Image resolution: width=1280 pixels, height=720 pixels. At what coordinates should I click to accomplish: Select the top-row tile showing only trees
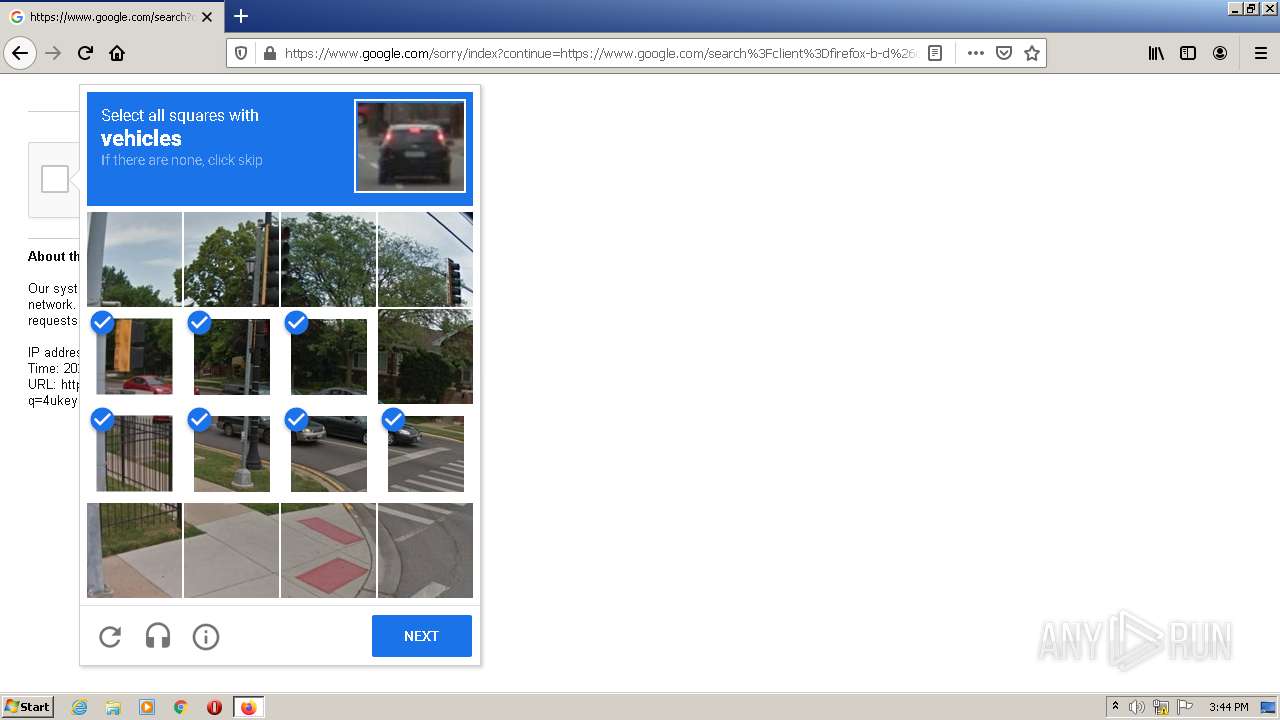click(x=328, y=259)
